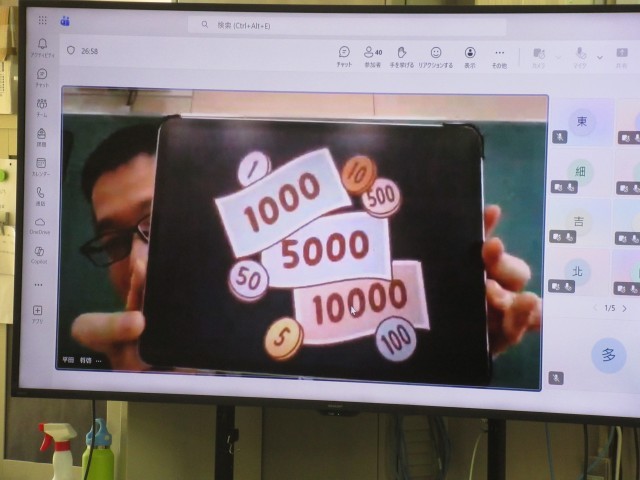Raise your hand in the meeting
Viewport: 640px width, 480px height.
[402, 56]
